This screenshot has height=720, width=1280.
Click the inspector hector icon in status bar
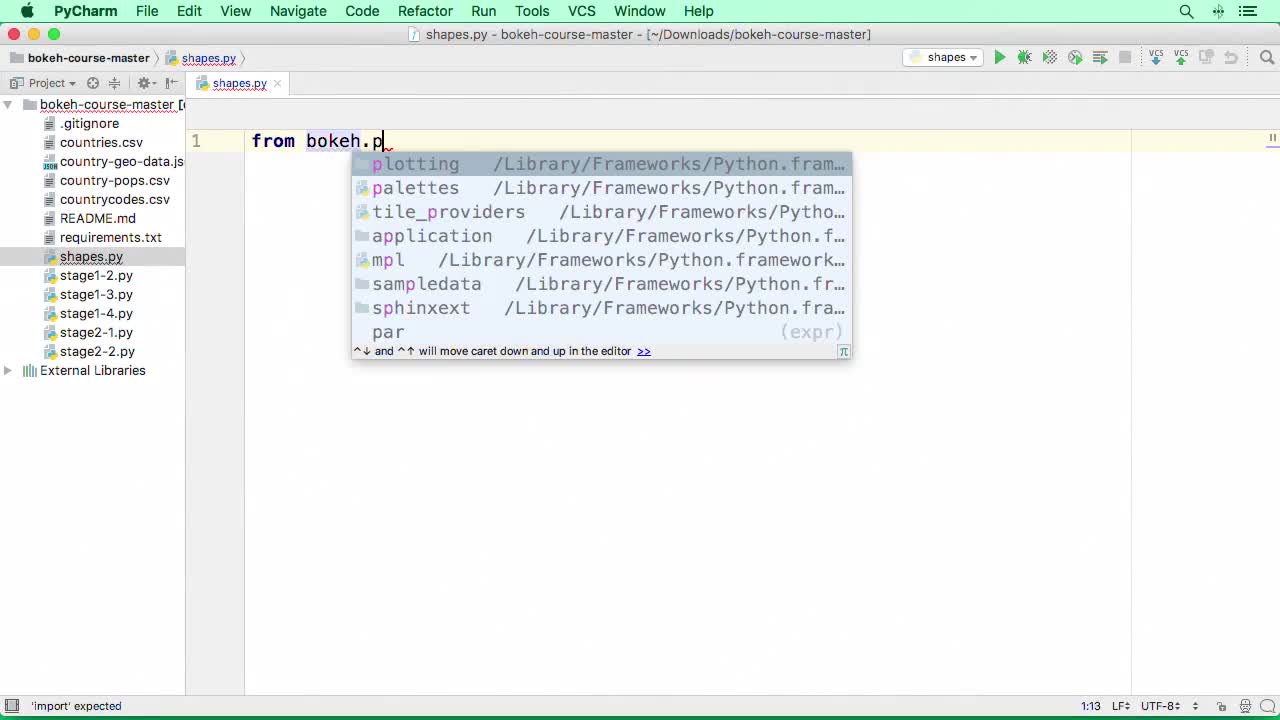pyautogui.click(x=1245, y=706)
